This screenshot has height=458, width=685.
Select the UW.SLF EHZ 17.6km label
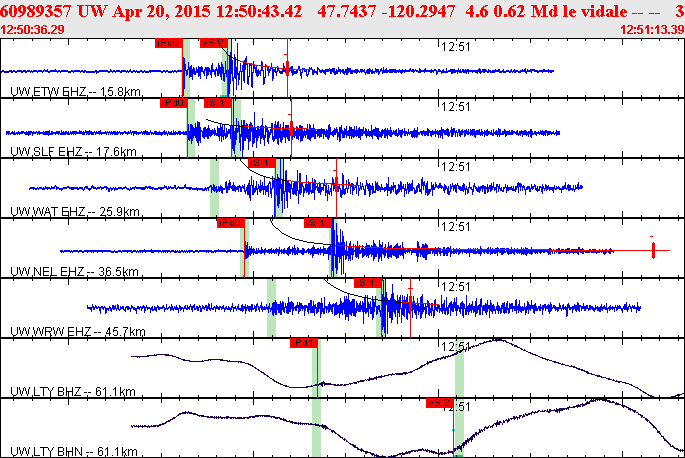tap(73, 152)
